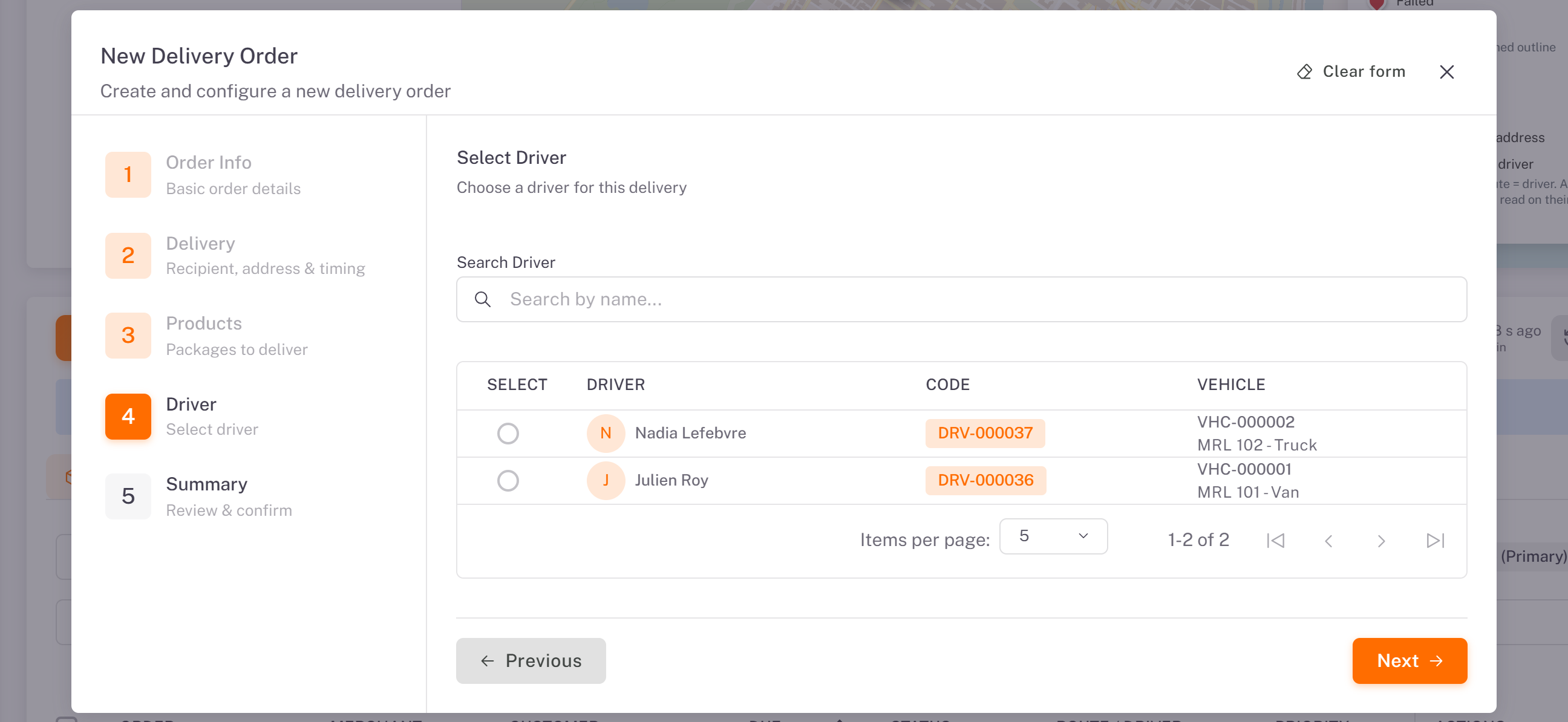Click vehicle VHC-000001 text
The width and height of the screenshot is (1568, 722).
tap(1244, 469)
